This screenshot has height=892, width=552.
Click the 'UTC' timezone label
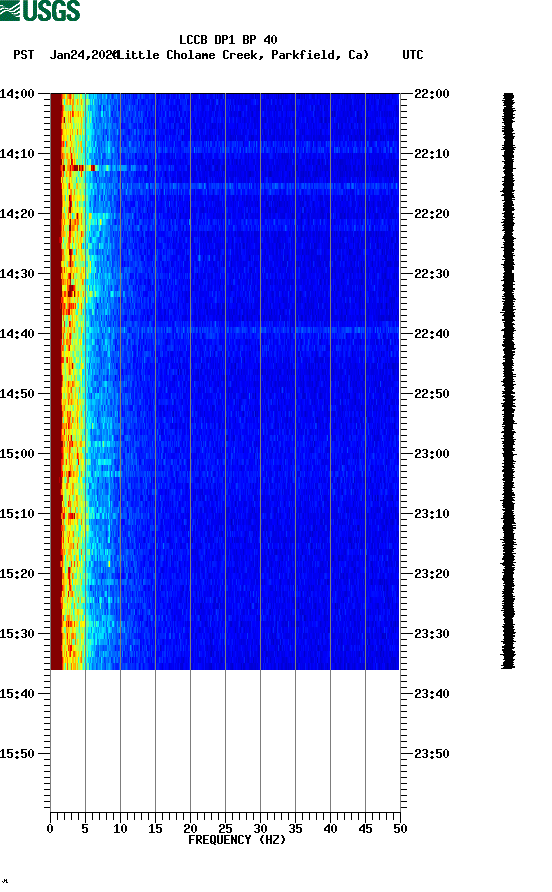click(x=413, y=55)
